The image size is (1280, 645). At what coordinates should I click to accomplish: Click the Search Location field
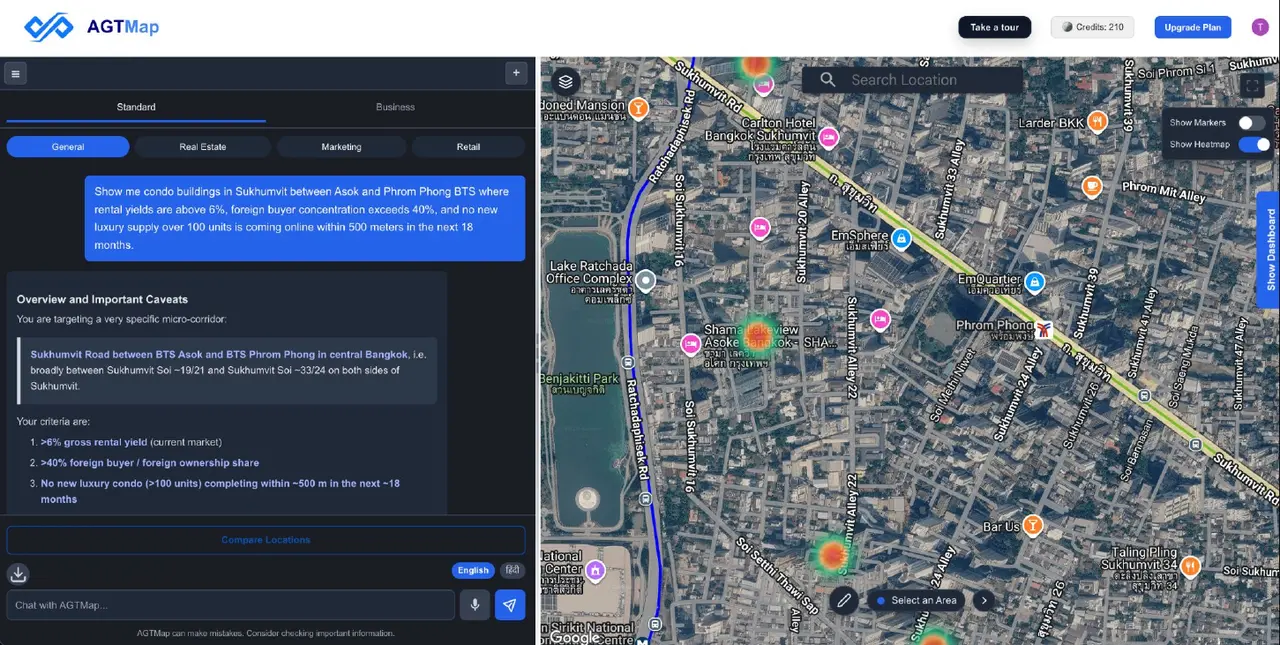(x=912, y=80)
